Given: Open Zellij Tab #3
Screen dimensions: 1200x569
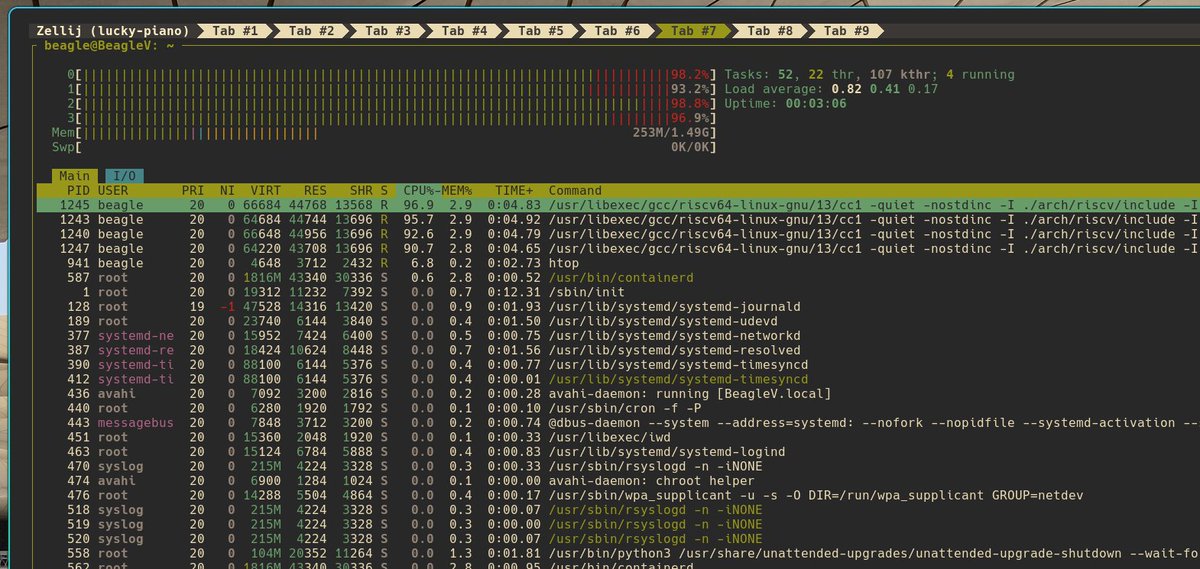Looking at the screenshot, I should pyautogui.click(x=388, y=31).
